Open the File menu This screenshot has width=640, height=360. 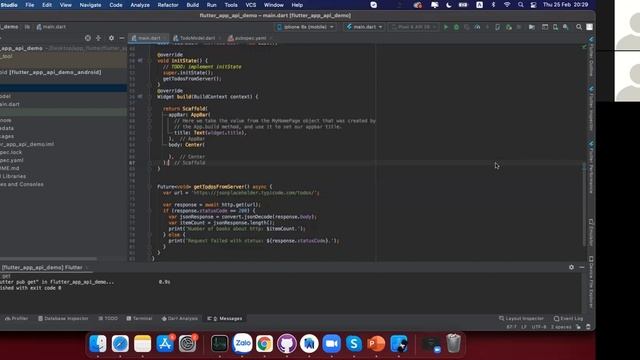pos(30,5)
